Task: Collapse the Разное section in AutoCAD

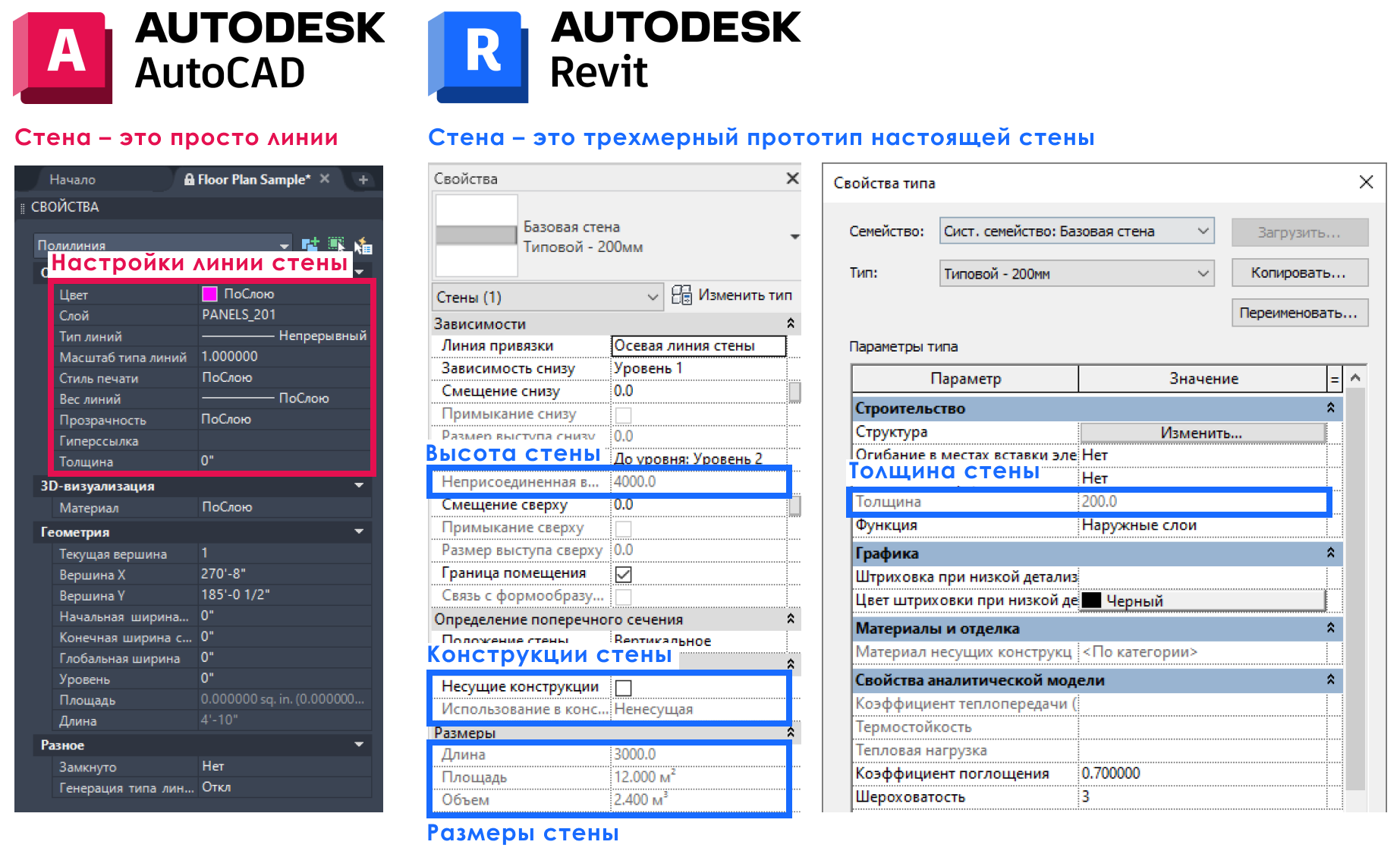Action: click(359, 745)
